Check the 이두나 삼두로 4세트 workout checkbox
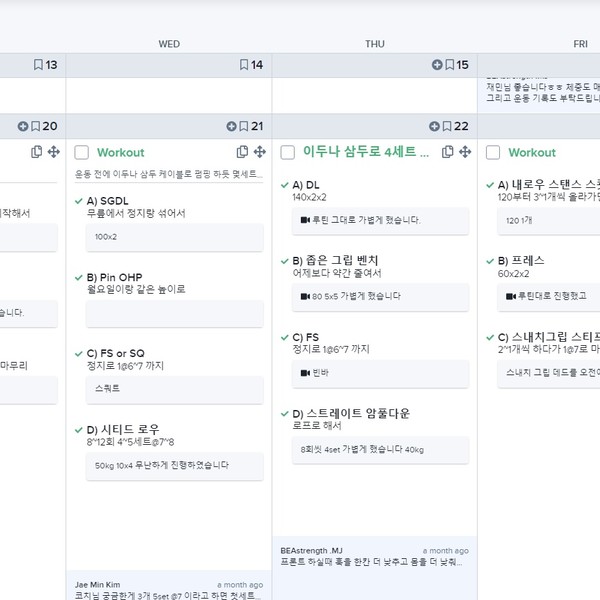The height and width of the screenshot is (600, 600). pos(287,152)
